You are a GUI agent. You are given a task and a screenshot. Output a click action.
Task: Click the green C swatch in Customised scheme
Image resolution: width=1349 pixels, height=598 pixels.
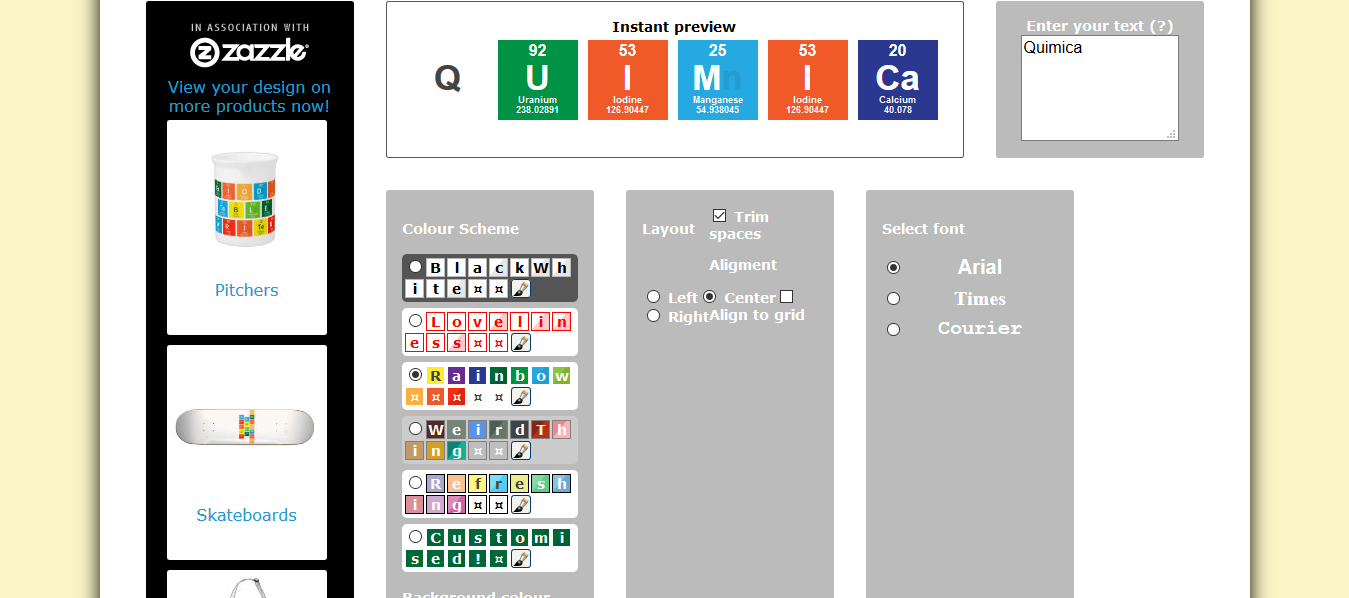coord(435,538)
